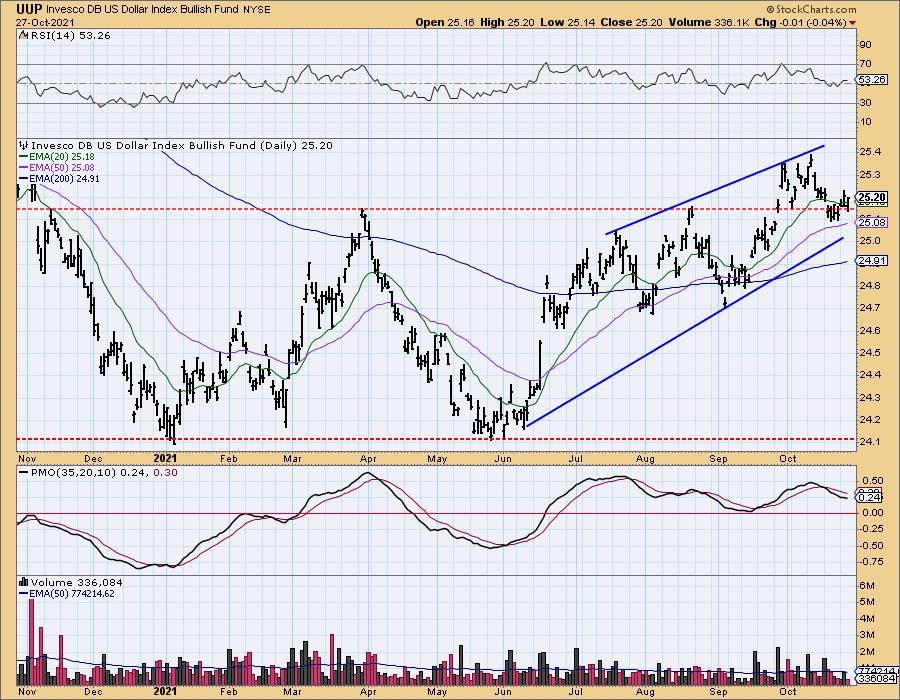900x700 pixels.
Task: Click the 25.20 last price tag on axis
Action: point(872,197)
